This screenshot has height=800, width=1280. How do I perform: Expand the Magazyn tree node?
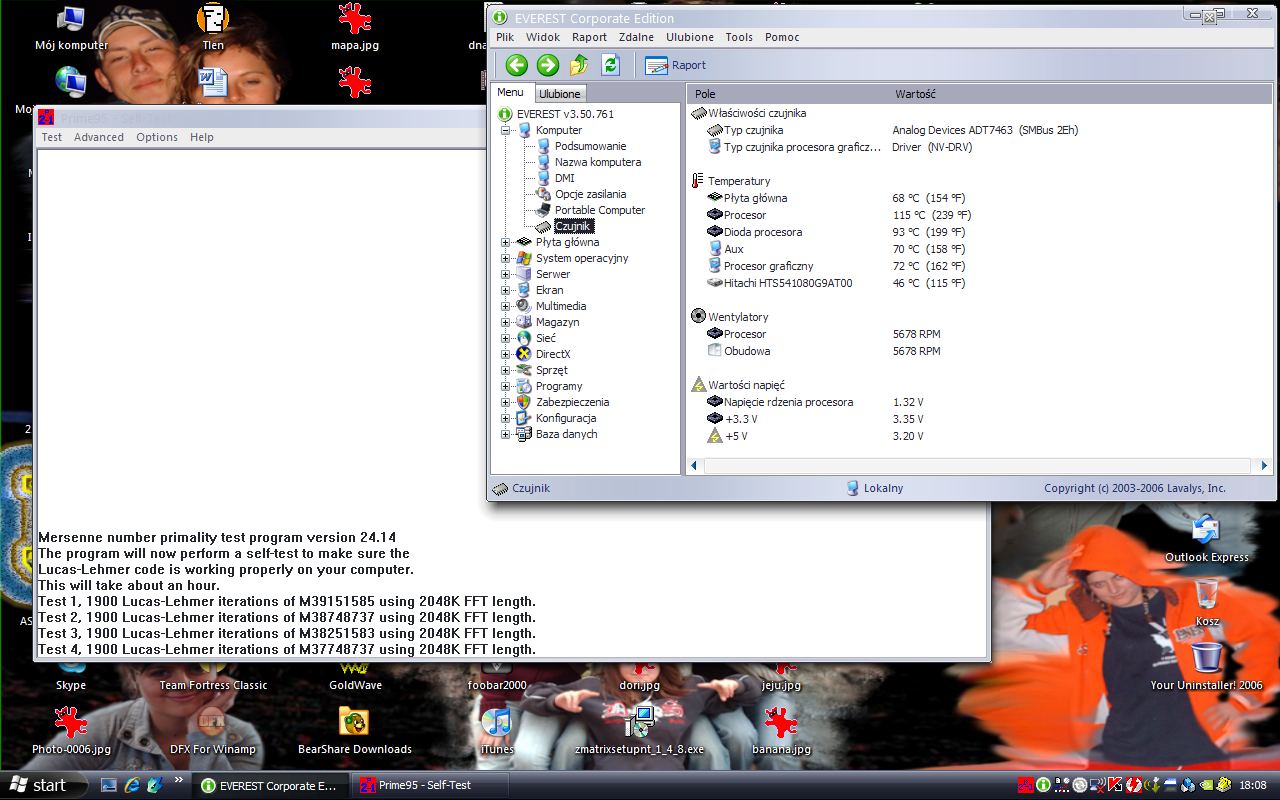tap(506, 322)
